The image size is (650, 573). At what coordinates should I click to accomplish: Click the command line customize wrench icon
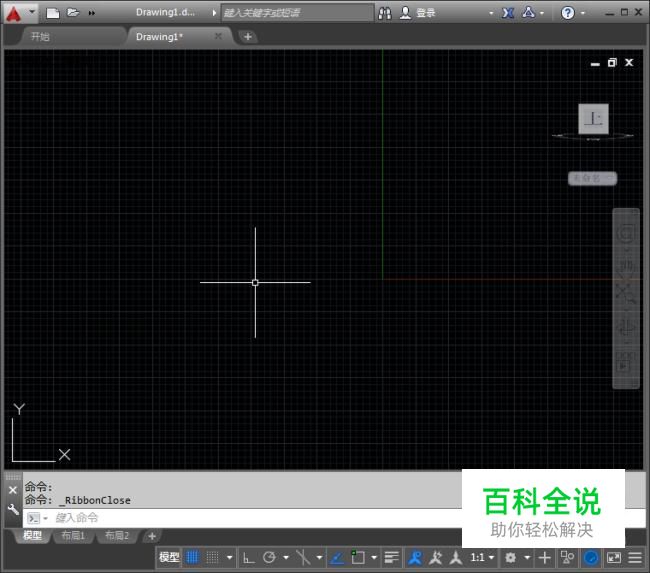point(13,509)
